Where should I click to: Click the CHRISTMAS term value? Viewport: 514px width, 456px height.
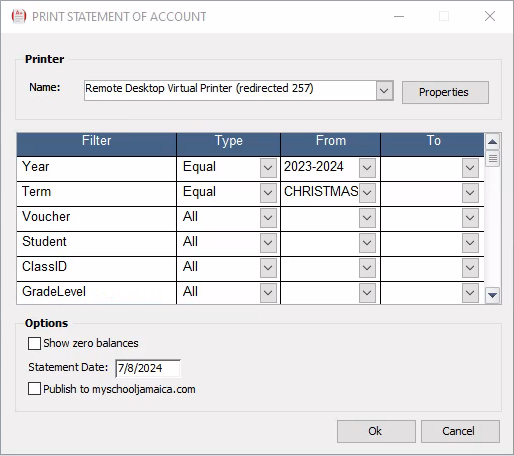click(x=321, y=191)
